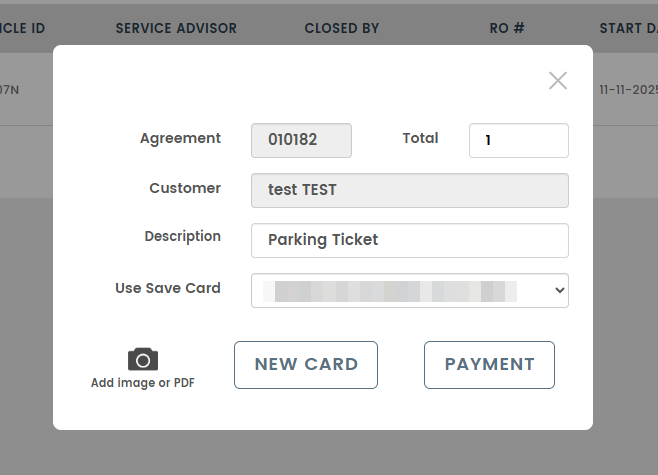Click the Use Save Card label
Viewport: 658px width, 475px height.
click(168, 288)
